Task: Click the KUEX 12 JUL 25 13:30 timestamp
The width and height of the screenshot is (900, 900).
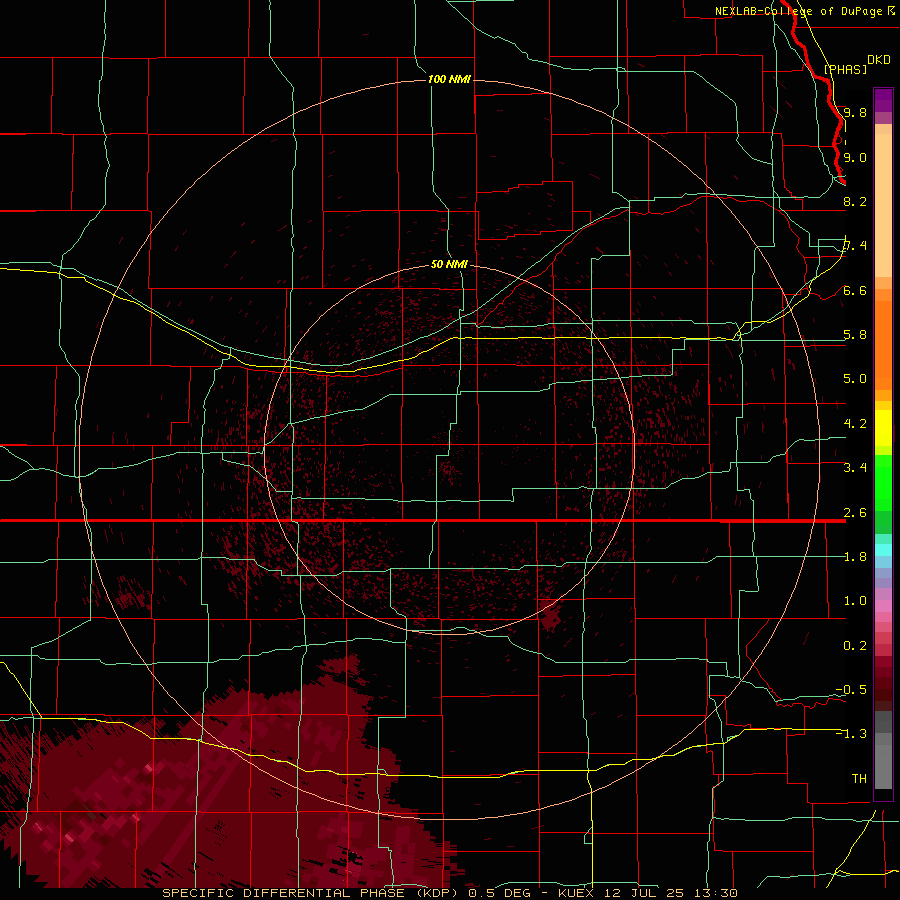Action: (647, 893)
